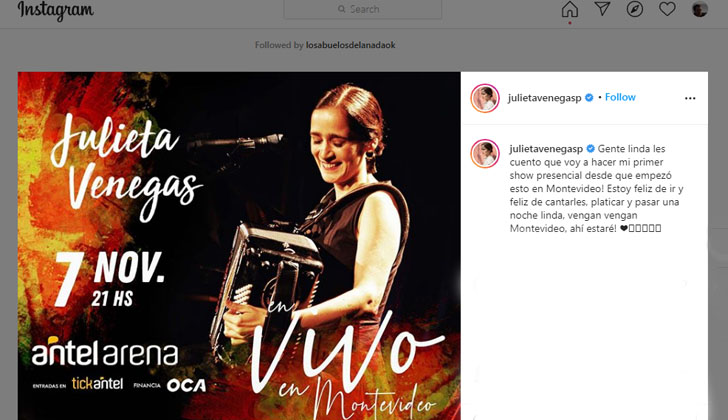Click the Julieta Venegas concert poster image
Image resolution: width=728 pixels, height=420 pixels.
click(239, 246)
